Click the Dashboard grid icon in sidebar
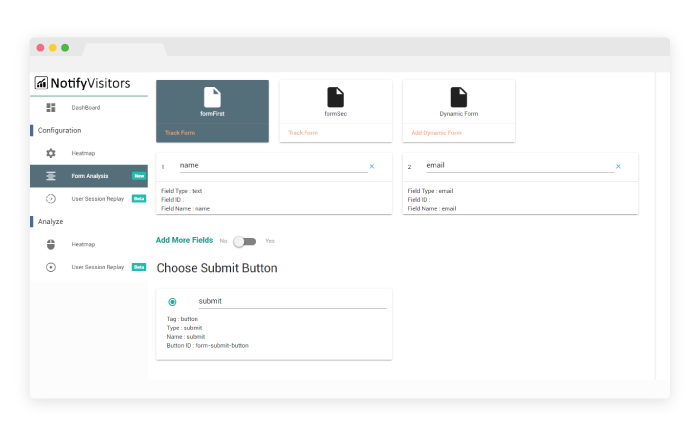The height and width of the screenshot is (436, 700). (51, 108)
